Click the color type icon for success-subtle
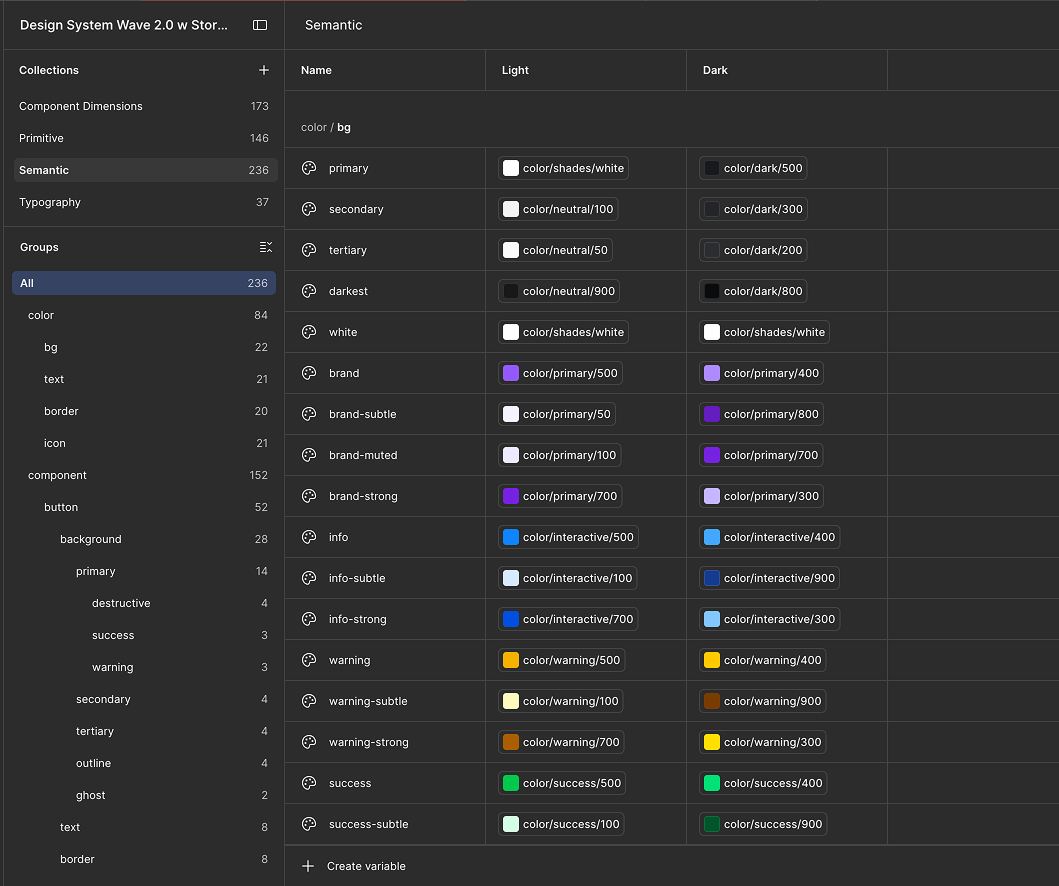Viewport: 1059px width, 886px height. click(309, 824)
